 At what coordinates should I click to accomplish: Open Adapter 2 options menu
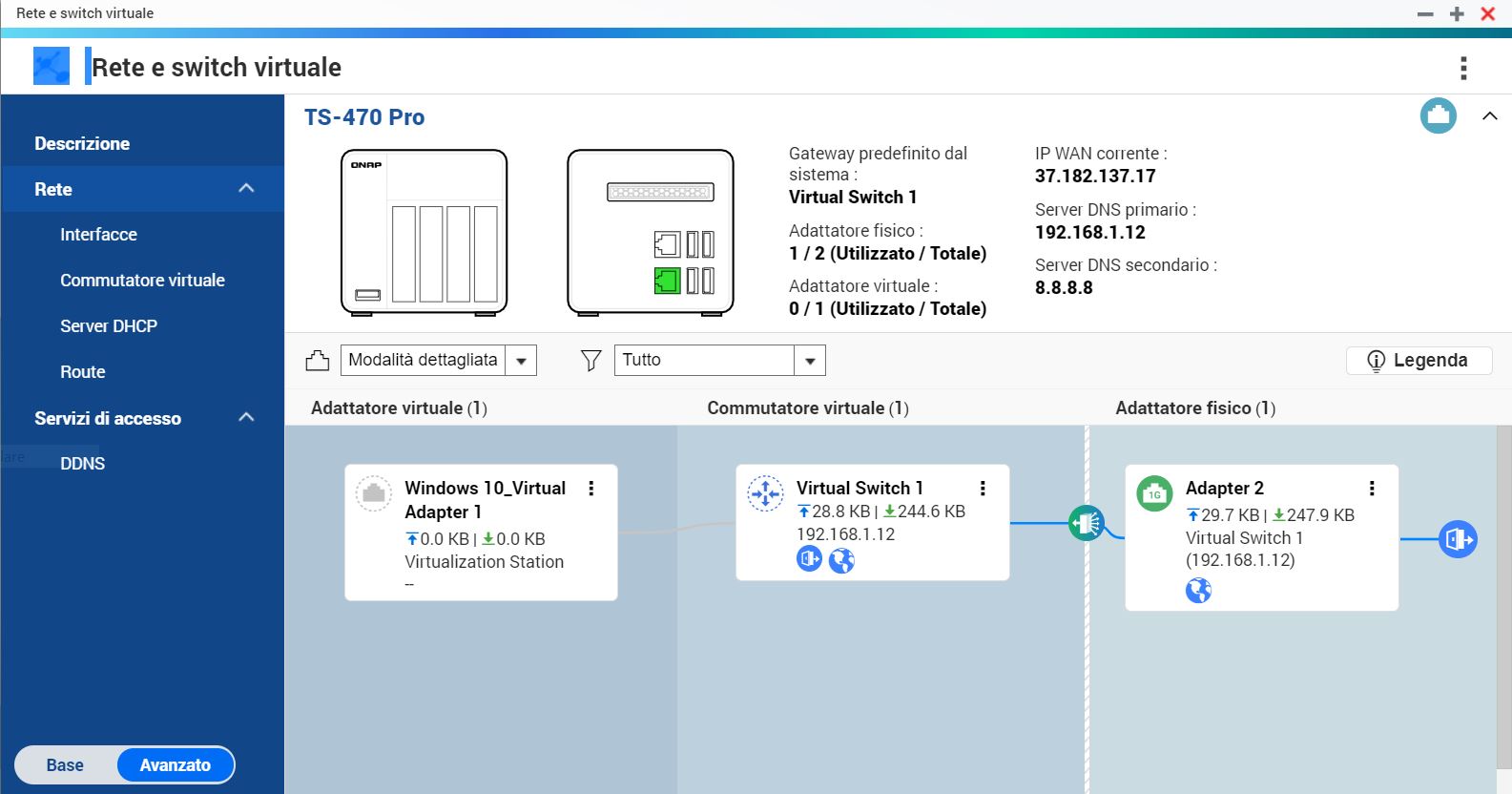pos(1372,489)
